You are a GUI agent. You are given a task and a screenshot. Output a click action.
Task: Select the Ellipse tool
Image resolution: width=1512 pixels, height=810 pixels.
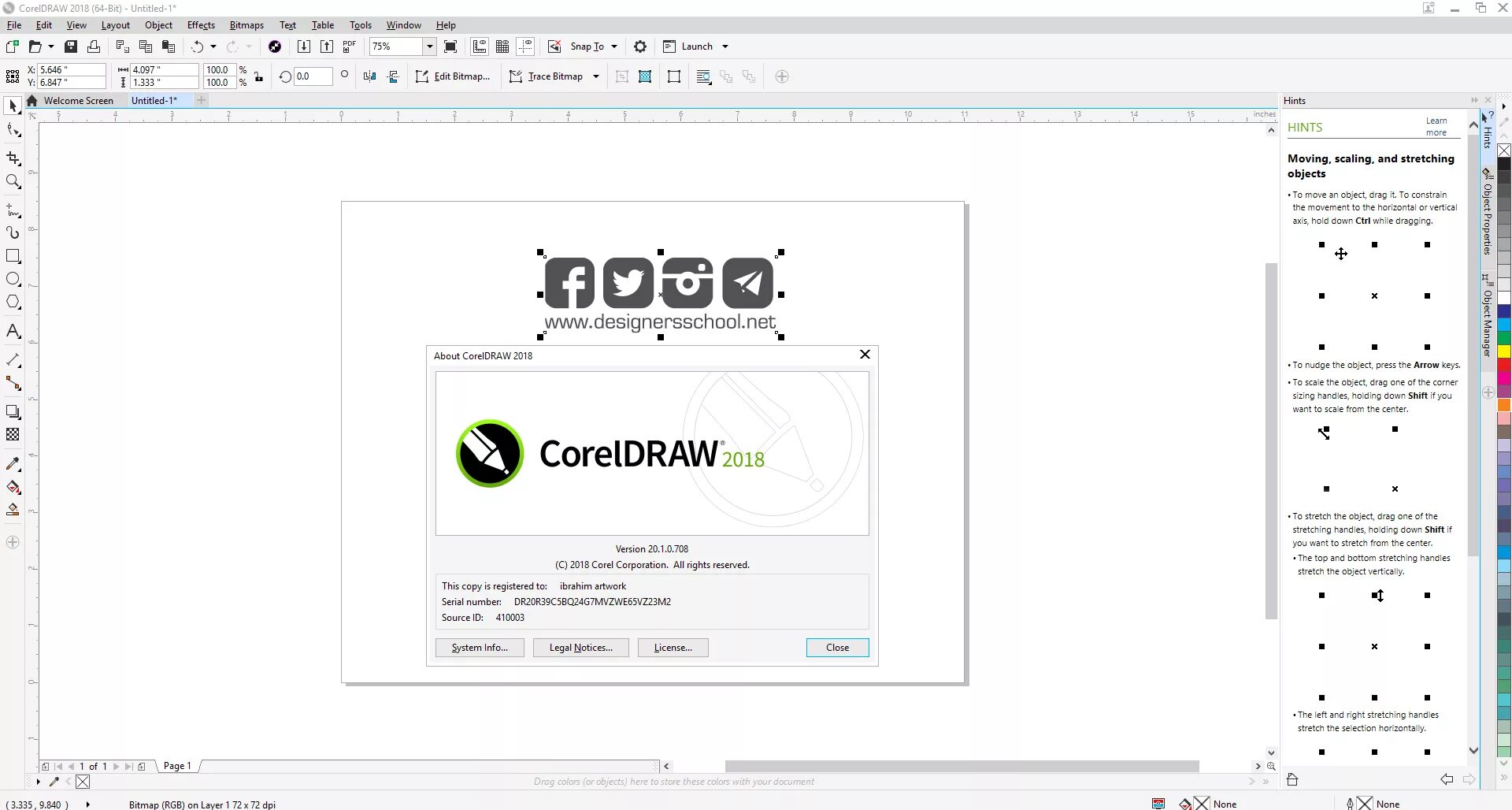click(x=13, y=279)
